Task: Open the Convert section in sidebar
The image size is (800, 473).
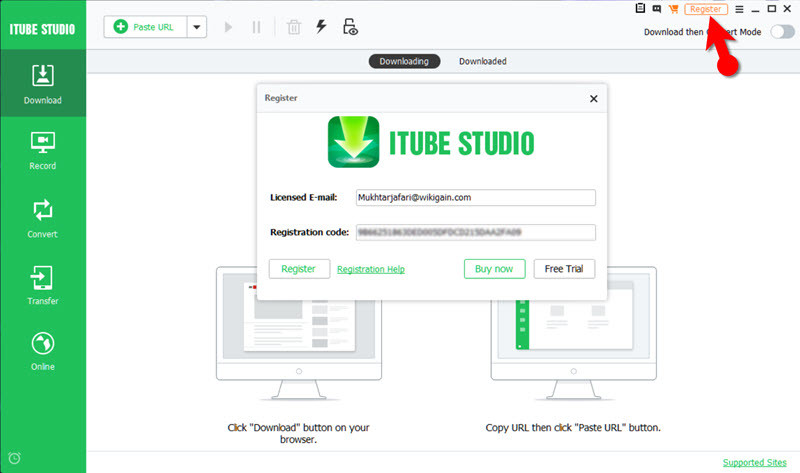Action: pyautogui.click(x=43, y=218)
